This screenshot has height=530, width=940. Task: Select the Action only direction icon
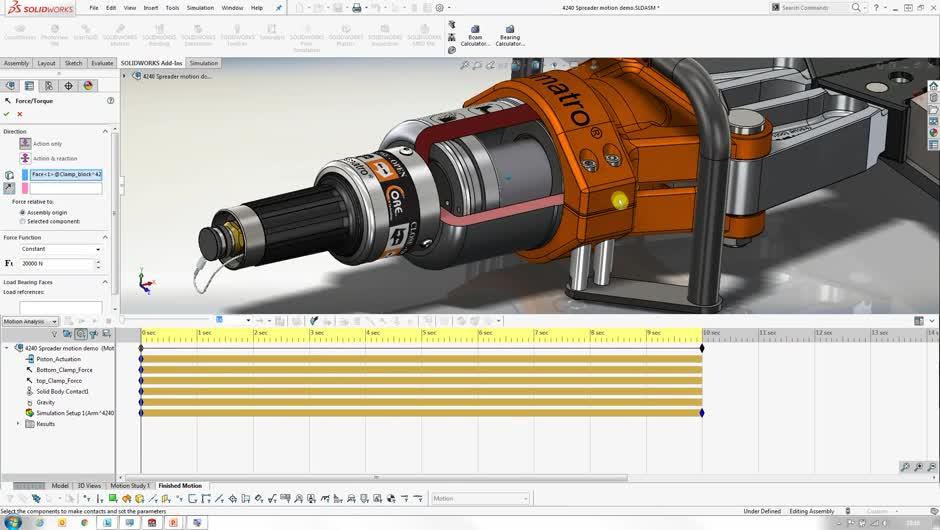25,144
